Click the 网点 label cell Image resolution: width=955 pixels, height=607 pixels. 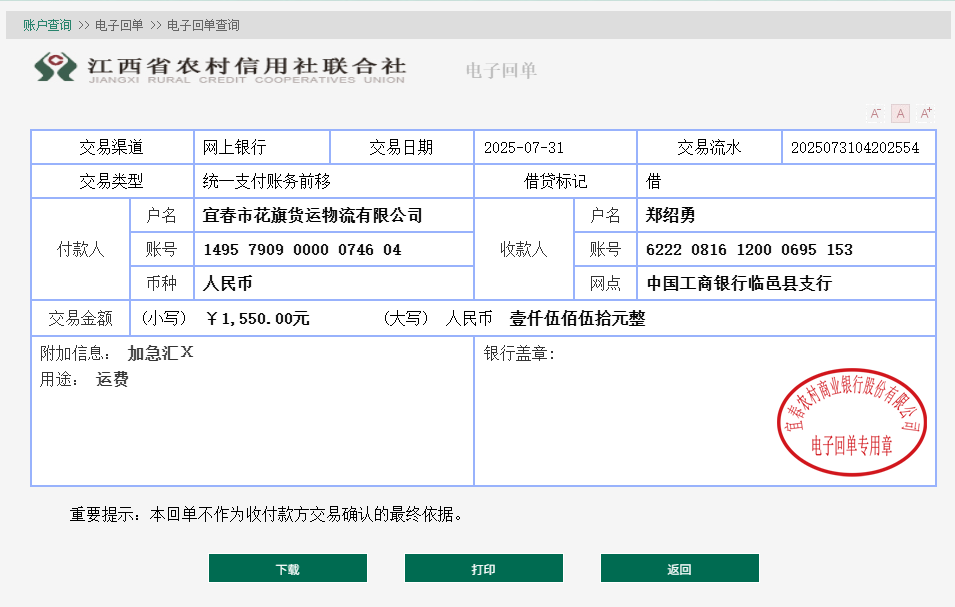[x=605, y=284]
